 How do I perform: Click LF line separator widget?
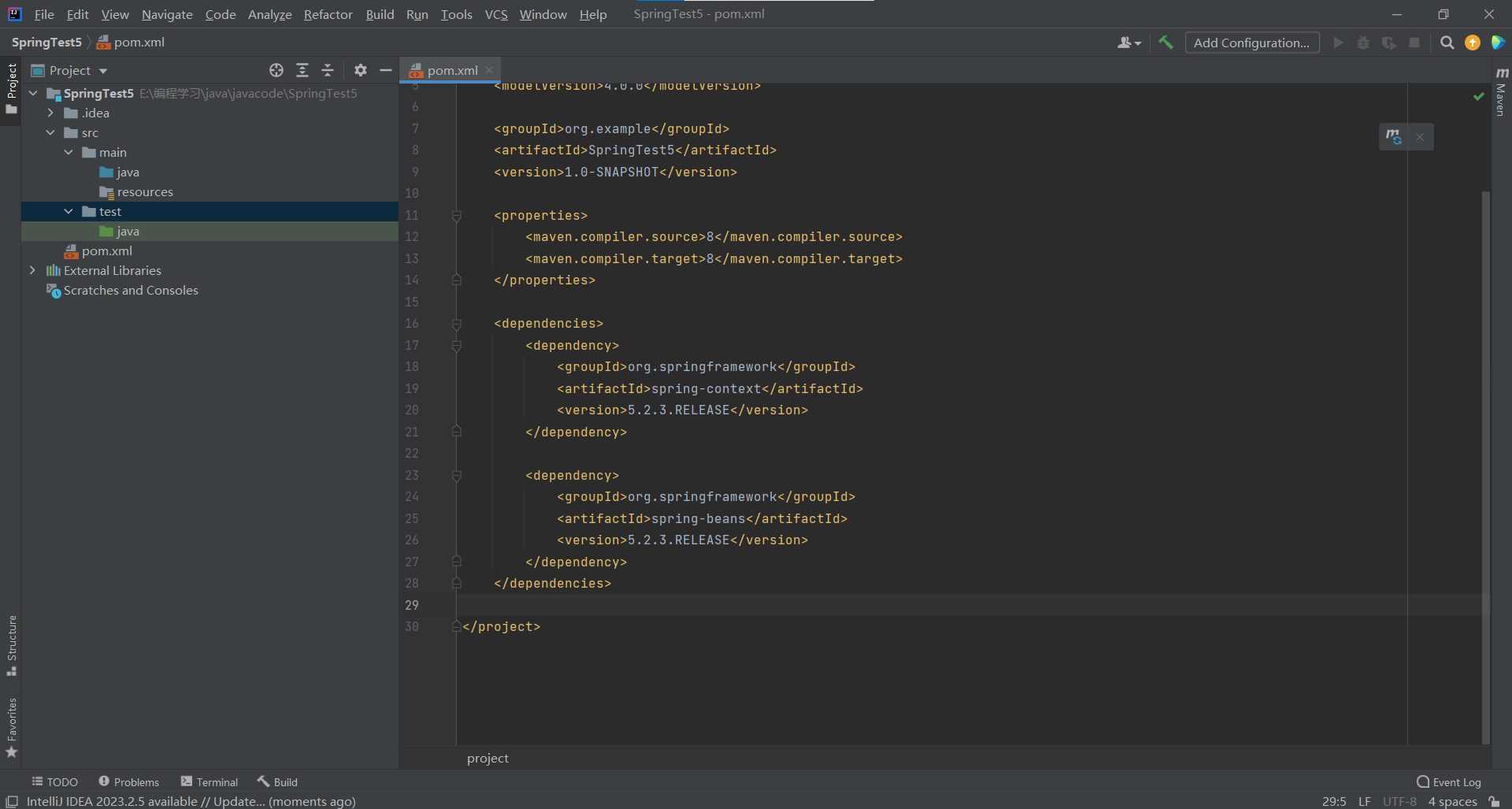point(1365,801)
